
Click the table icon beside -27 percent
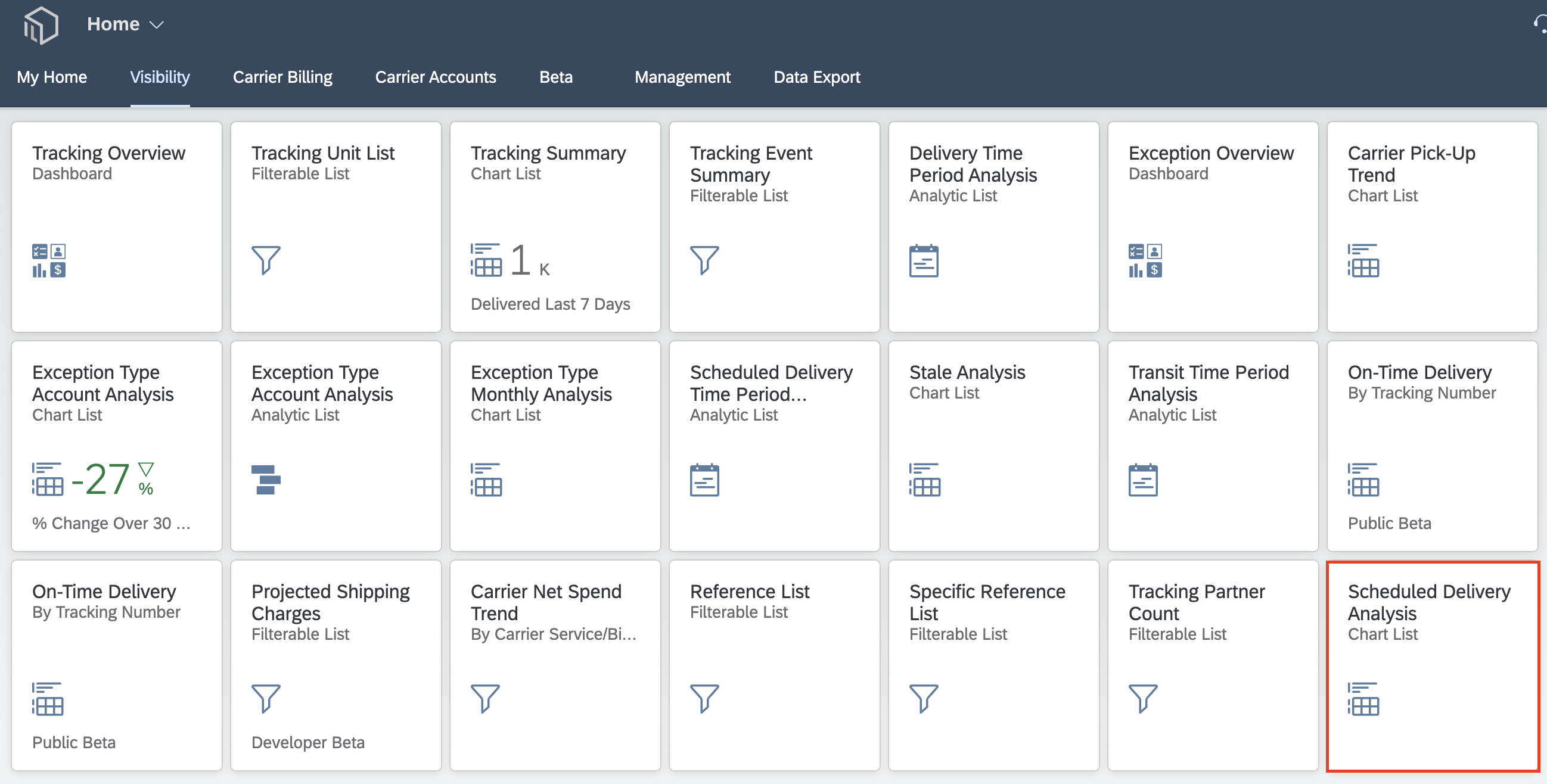point(48,479)
